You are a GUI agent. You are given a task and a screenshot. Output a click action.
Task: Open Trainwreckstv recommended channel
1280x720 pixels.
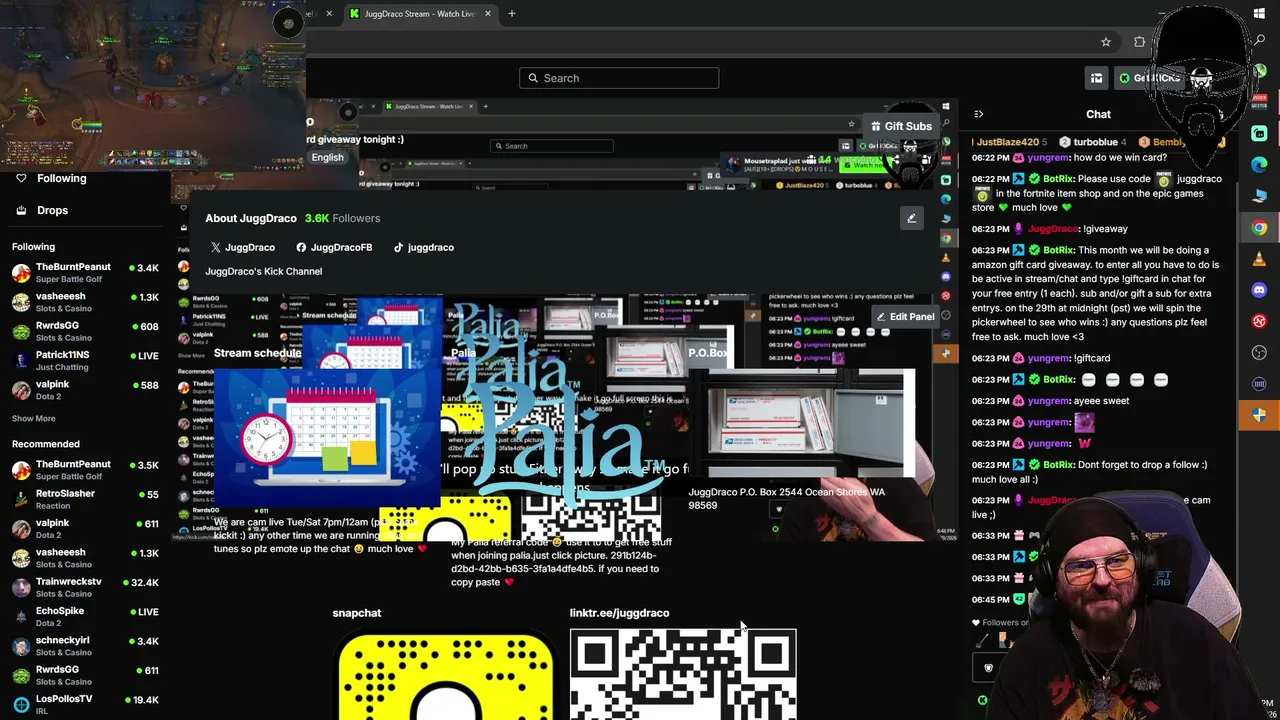(x=85, y=587)
